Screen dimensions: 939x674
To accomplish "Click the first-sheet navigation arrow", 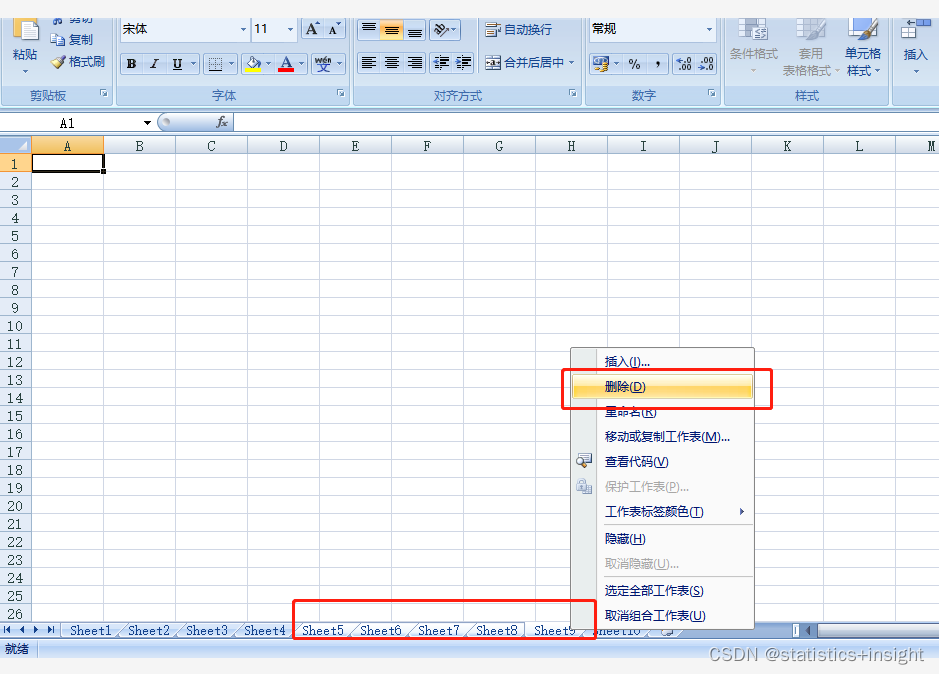I will pos(7,630).
